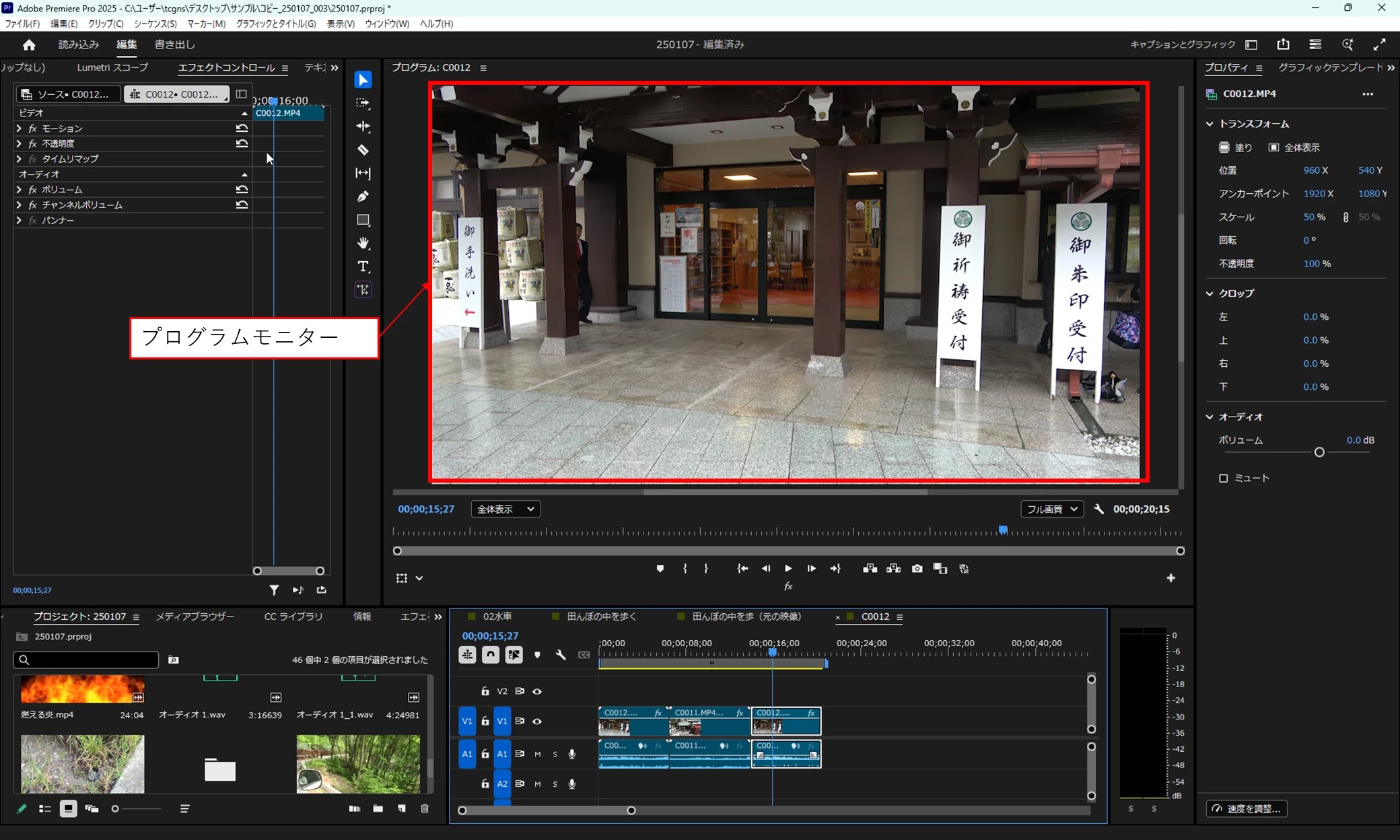The height and width of the screenshot is (840, 1400).
Task: Choose the Type (T) tool
Action: tap(363, 267)
